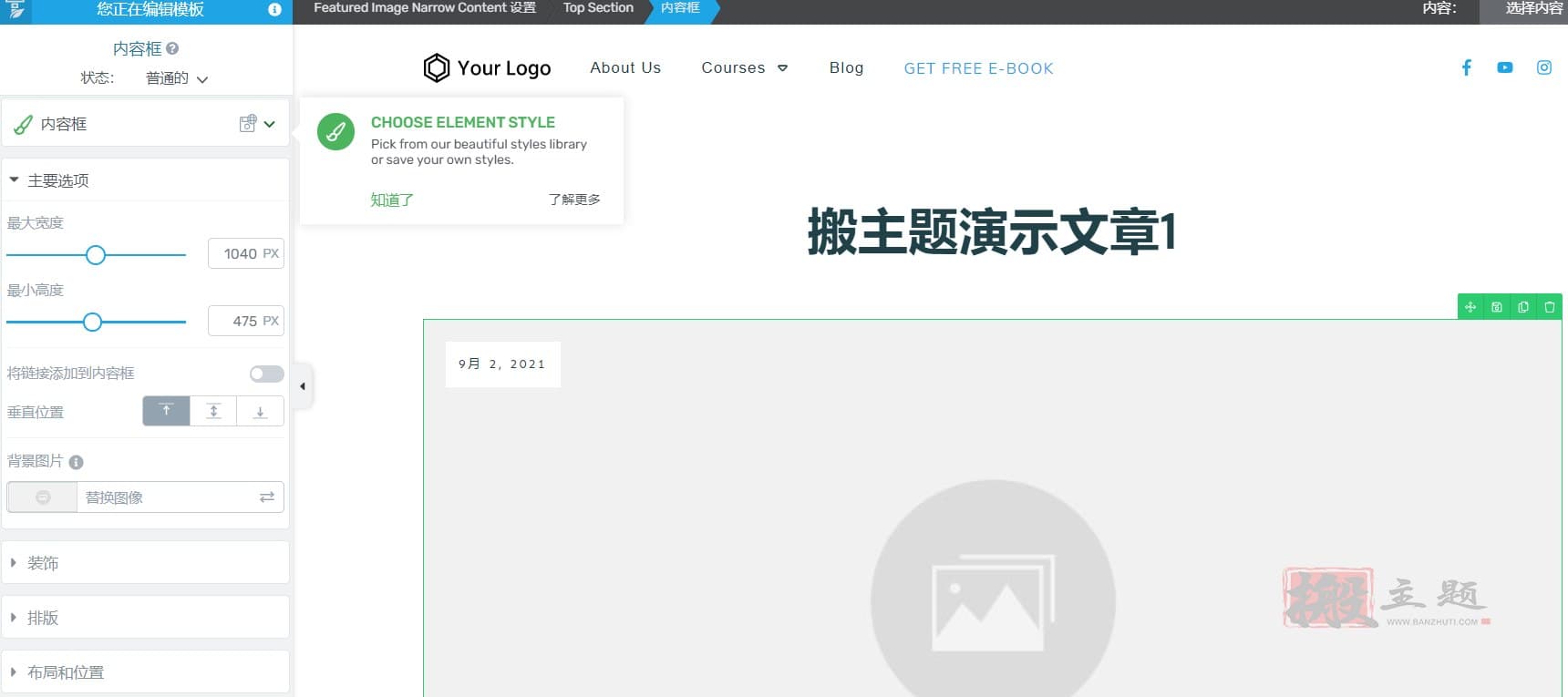Open the template editing info icon
The height and width of the screenshot is (697, 1568).
274,9
